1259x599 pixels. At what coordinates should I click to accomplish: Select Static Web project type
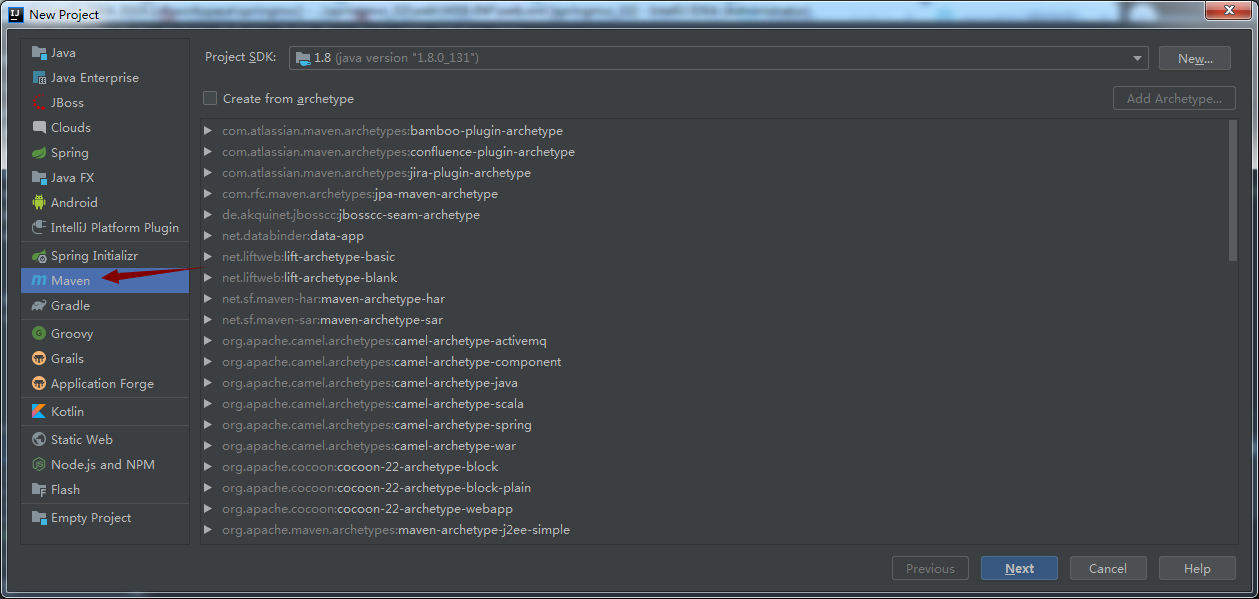[105, 440]
